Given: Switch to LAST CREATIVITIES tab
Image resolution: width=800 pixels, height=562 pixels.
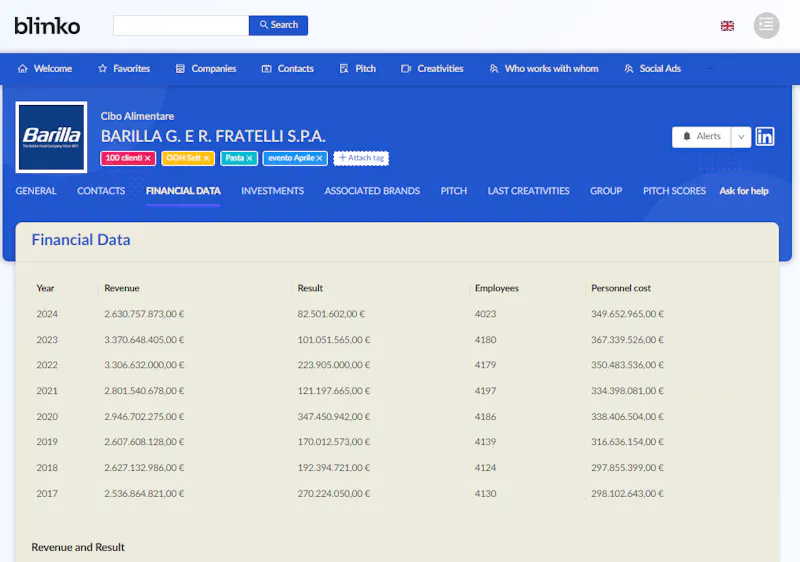Looking at the screenshot, I should click(x=528, y=191).
